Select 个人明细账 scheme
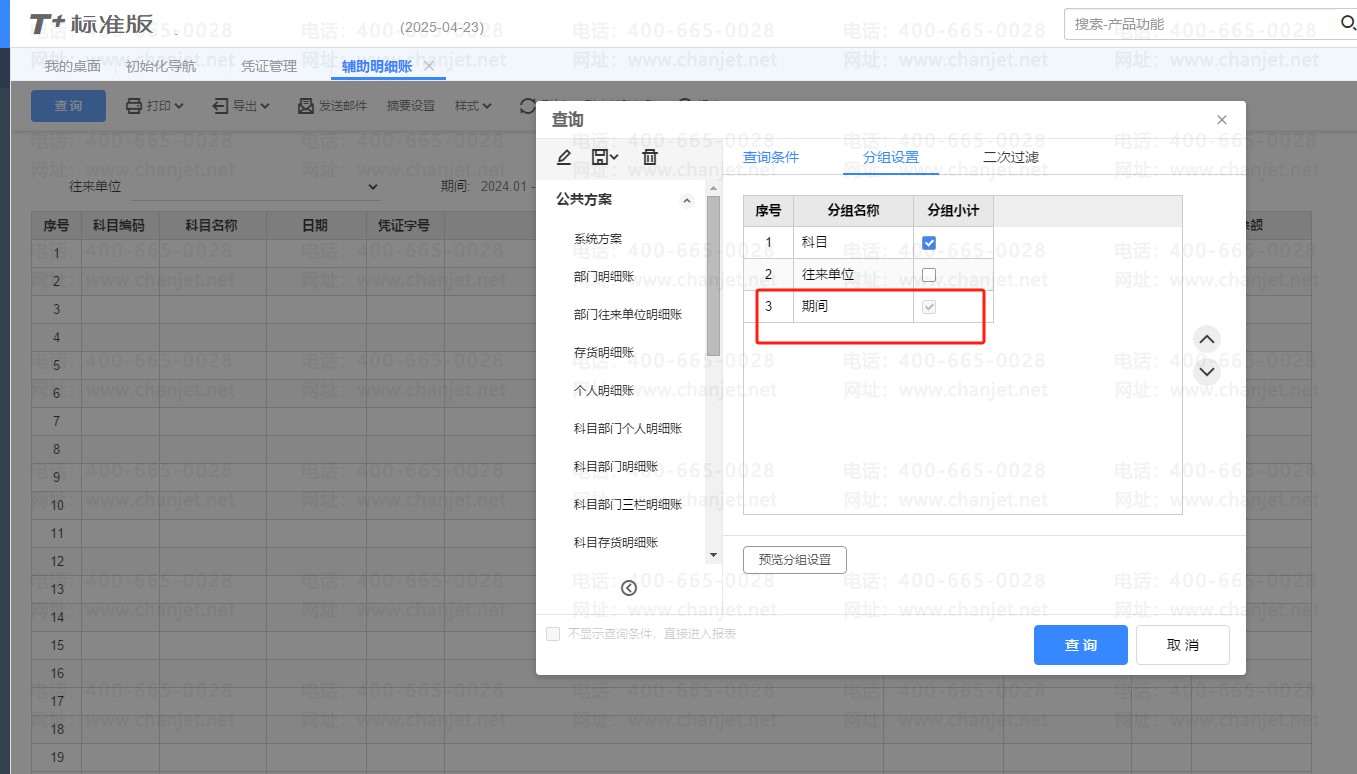 604,391
